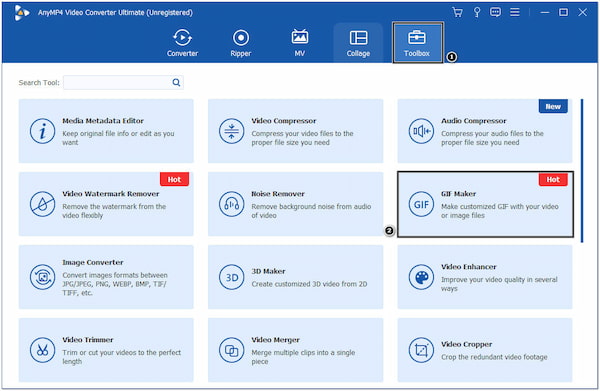The height and width of the screenshot is (391, 600).
Task: Switch to the Converter tab
Action: pyautogui.click(x=182, y=43)
